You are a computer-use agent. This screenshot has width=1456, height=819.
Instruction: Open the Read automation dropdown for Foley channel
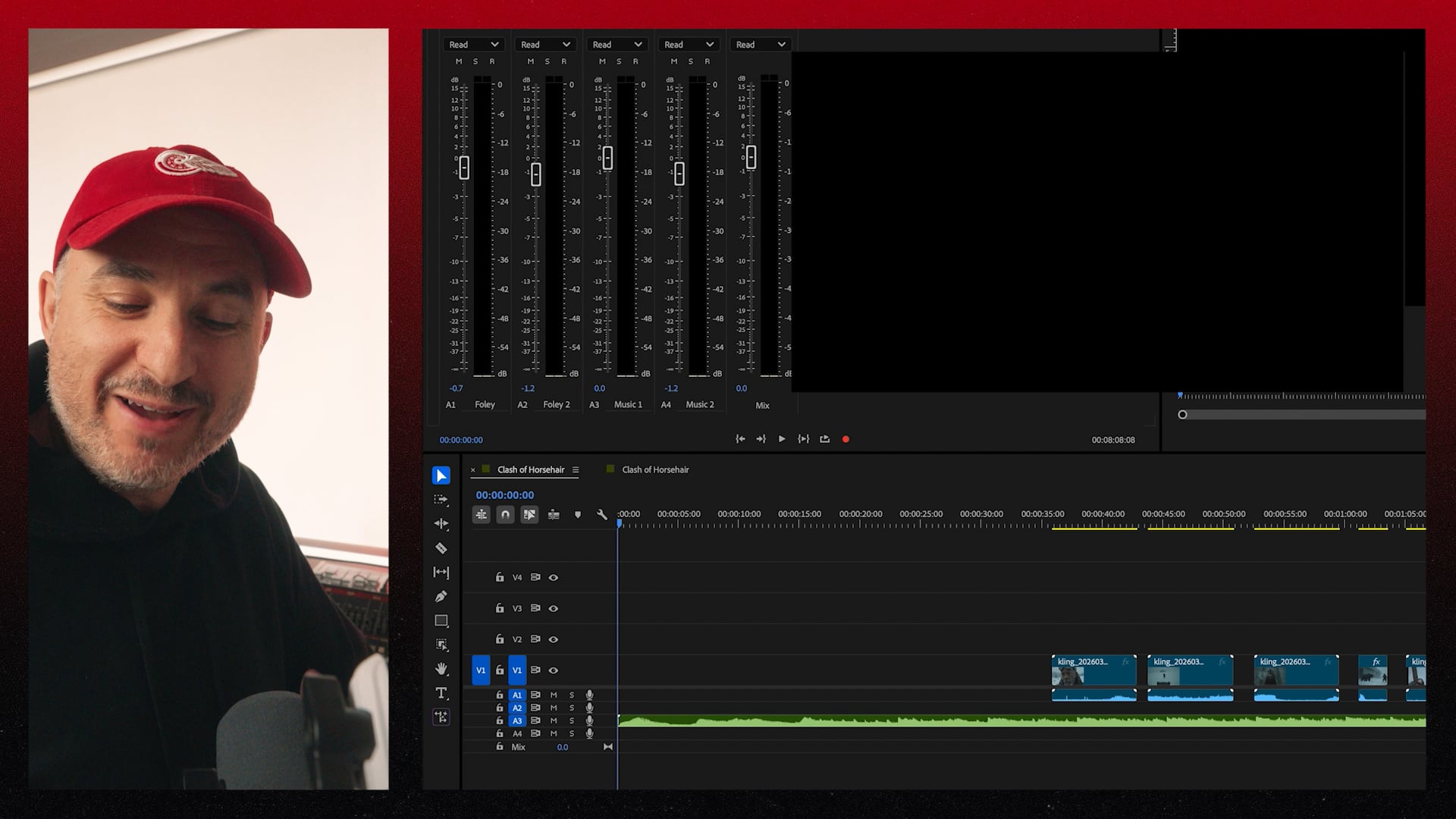474,44
